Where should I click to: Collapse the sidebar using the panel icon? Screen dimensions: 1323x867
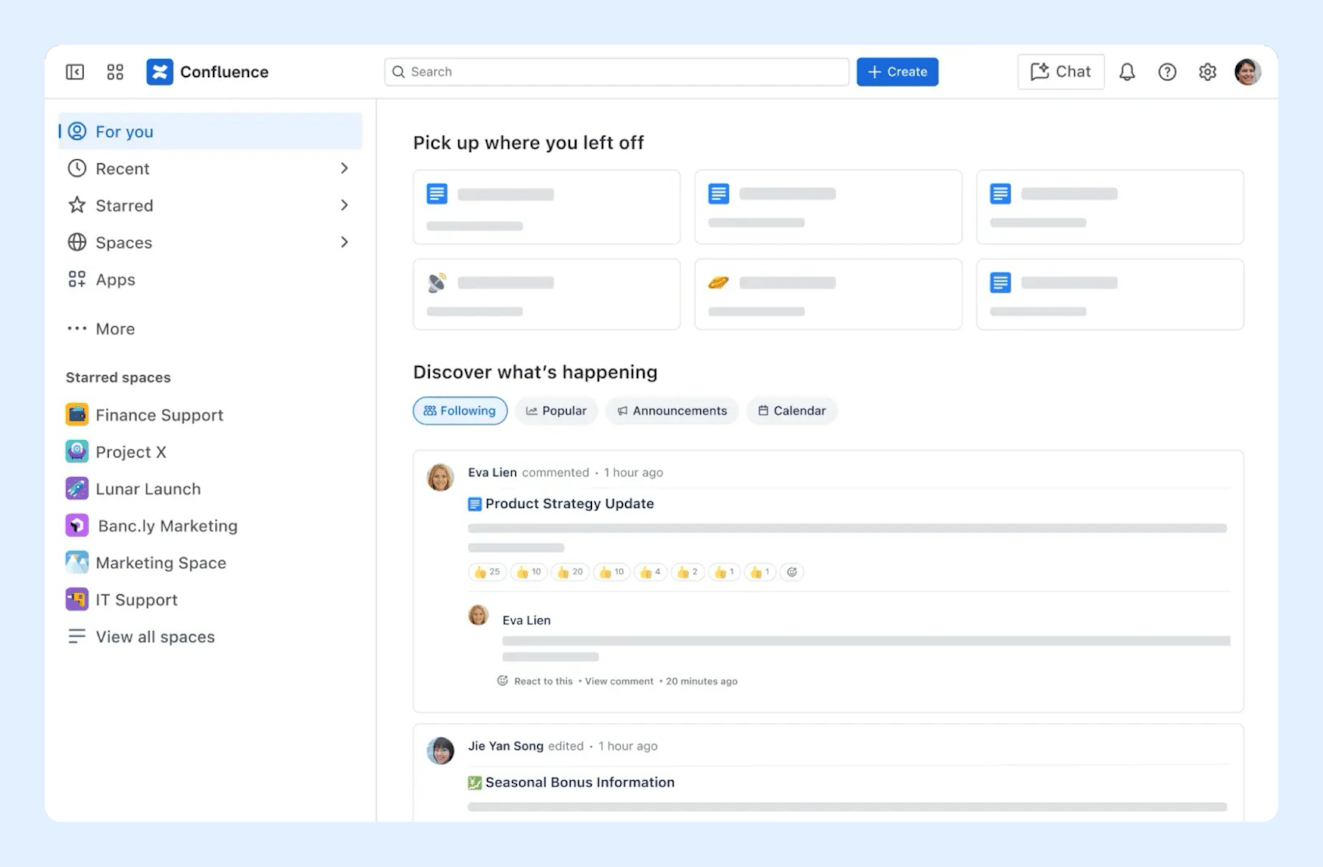[75, 72]
